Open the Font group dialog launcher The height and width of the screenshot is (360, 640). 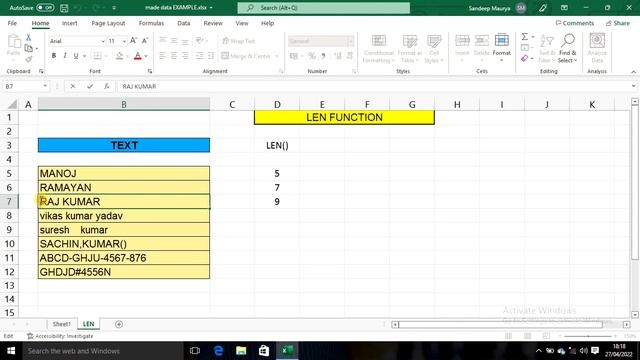[x=150, y=71]
